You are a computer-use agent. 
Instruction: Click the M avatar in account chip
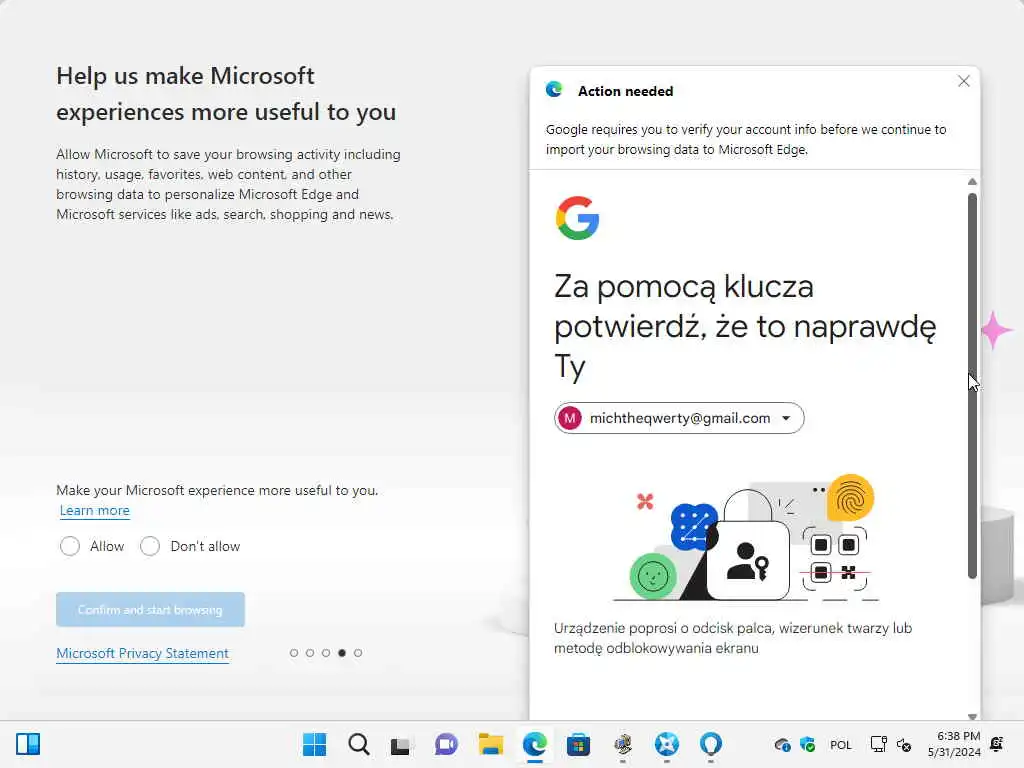569,418
